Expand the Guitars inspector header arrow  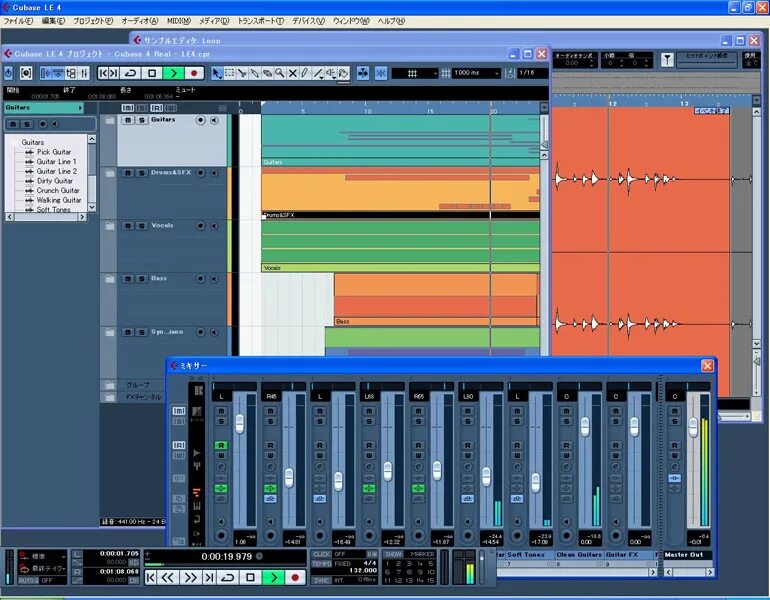80,108
